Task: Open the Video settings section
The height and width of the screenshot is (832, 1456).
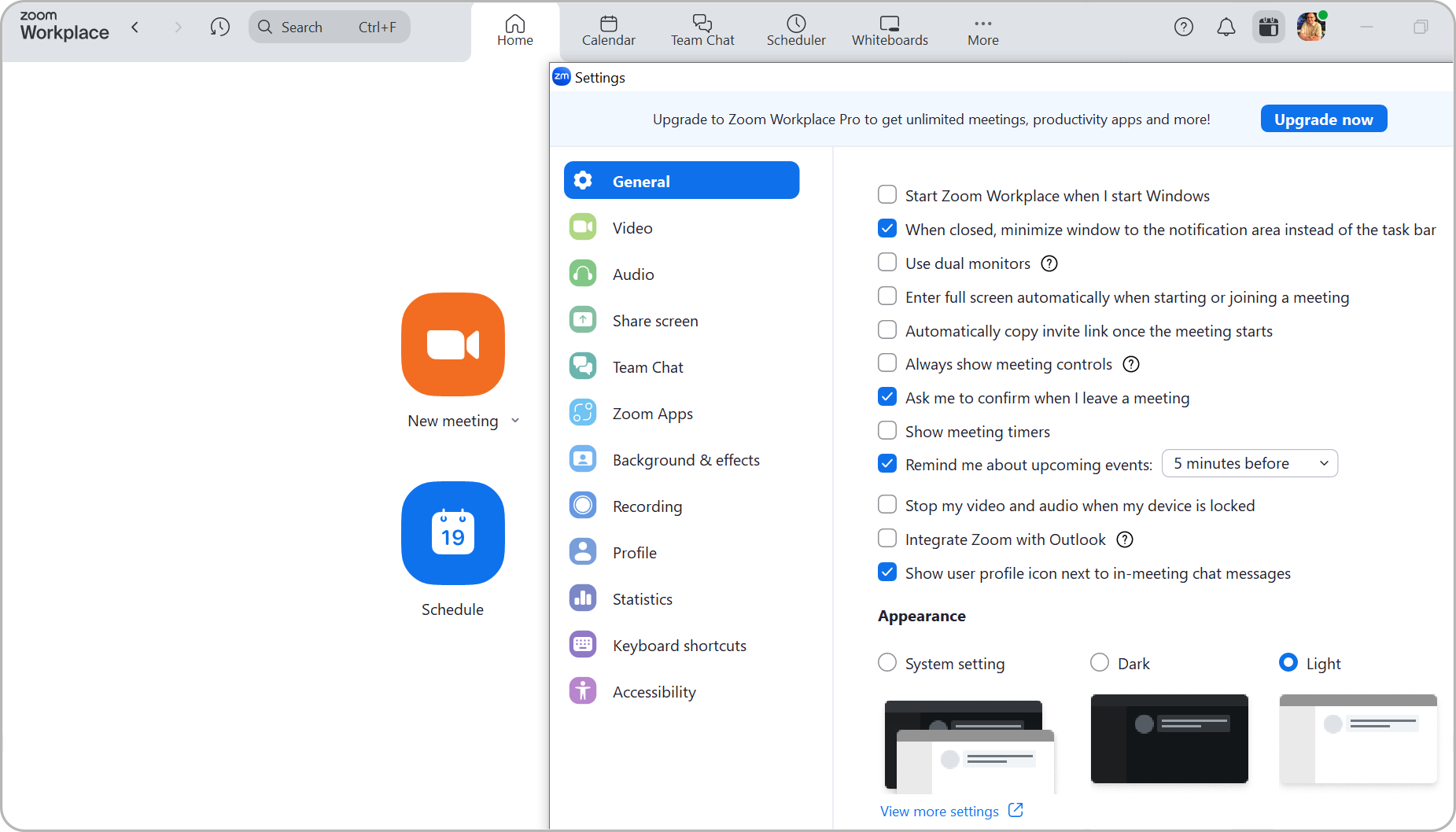Action: (x=632, y=227)
